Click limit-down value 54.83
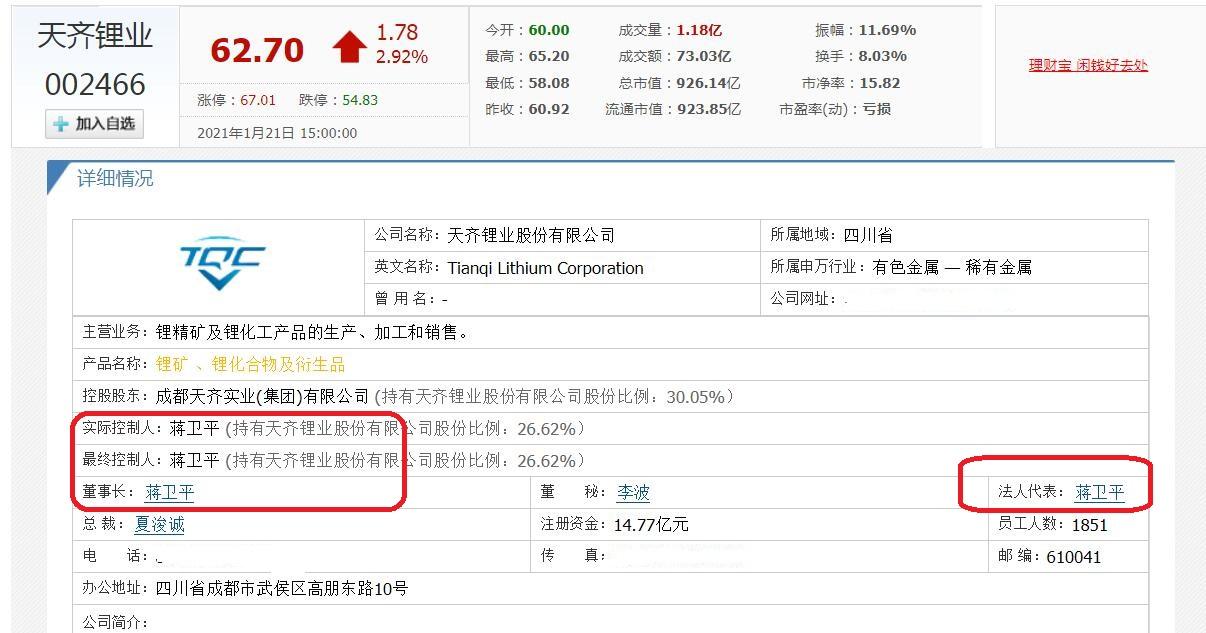The width and height of the screenshot is (1206, 633). coord(360,100)
